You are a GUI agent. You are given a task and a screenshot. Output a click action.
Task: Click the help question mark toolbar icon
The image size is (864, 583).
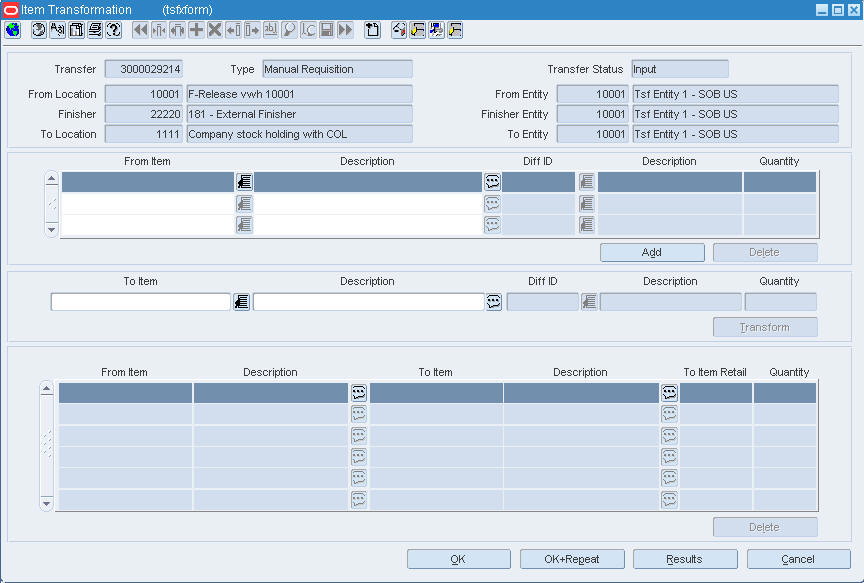[114, 30]
